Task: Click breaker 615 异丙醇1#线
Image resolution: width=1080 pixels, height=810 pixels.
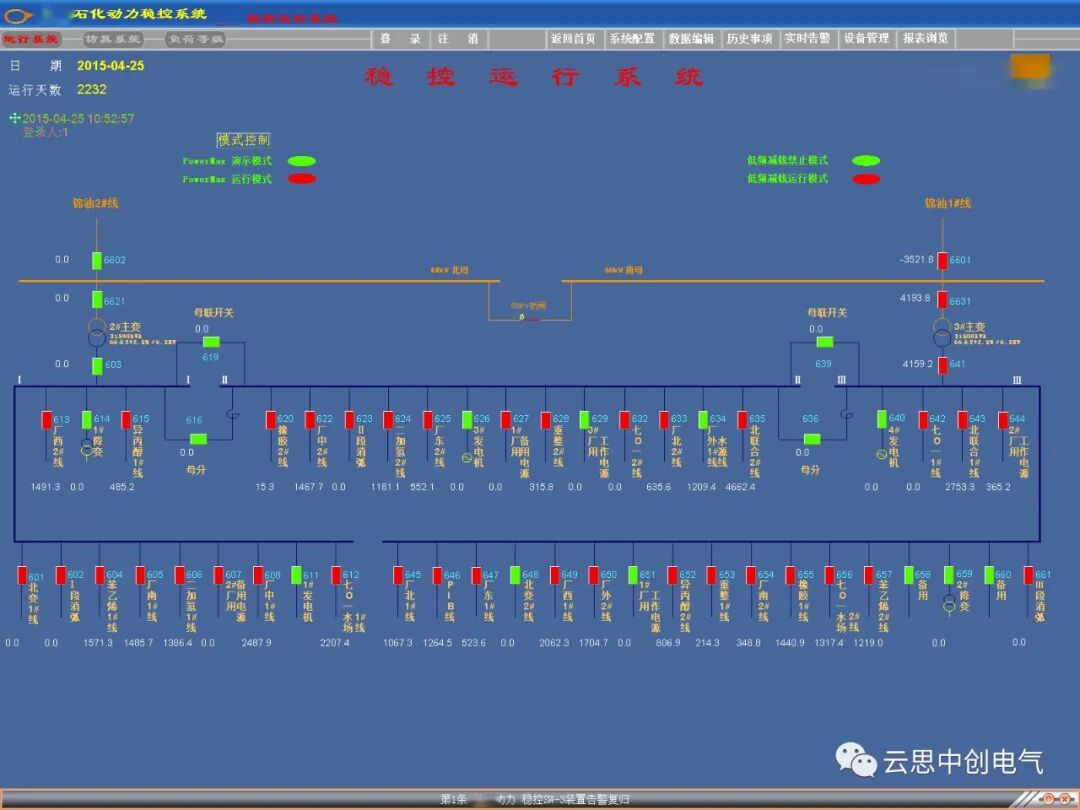Action: (x=126, y=419)
